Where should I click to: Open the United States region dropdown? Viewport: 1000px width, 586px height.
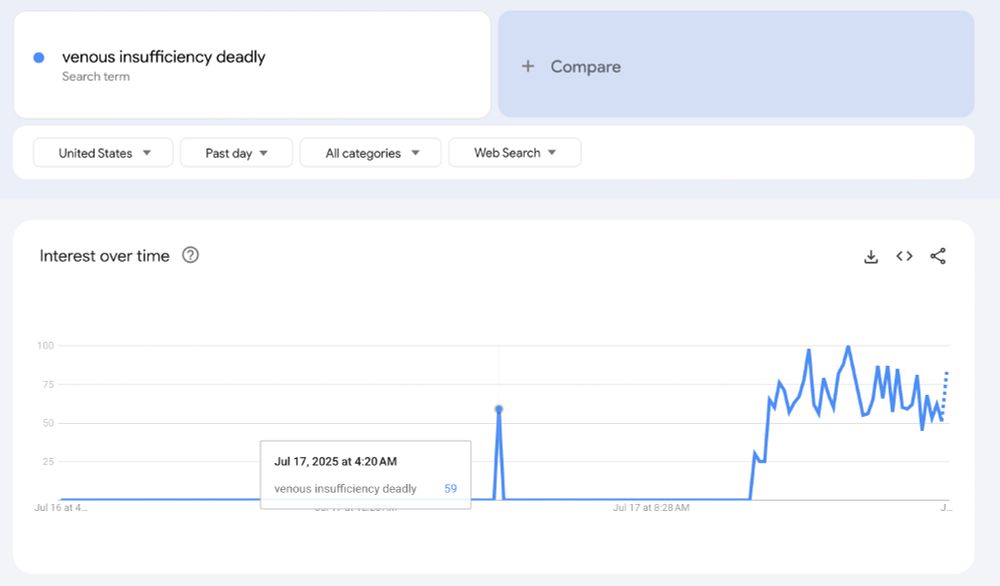pyautogui.click(x=102, y=152)
